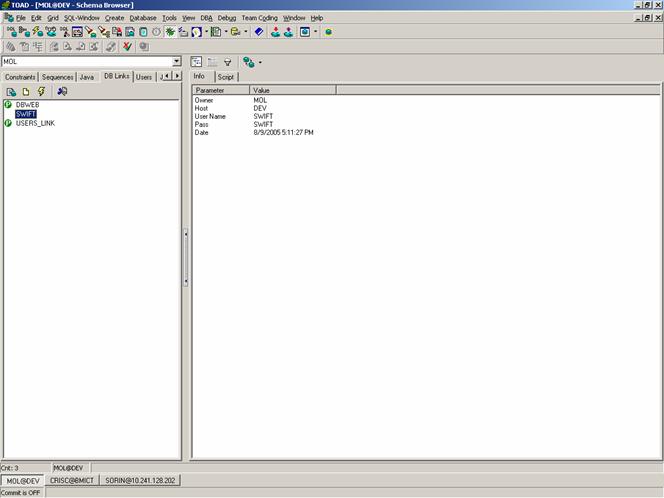
Task: Expand dropdown arrow next to the green connection icon
Action: pyautogui.click(x=260, y=62)
